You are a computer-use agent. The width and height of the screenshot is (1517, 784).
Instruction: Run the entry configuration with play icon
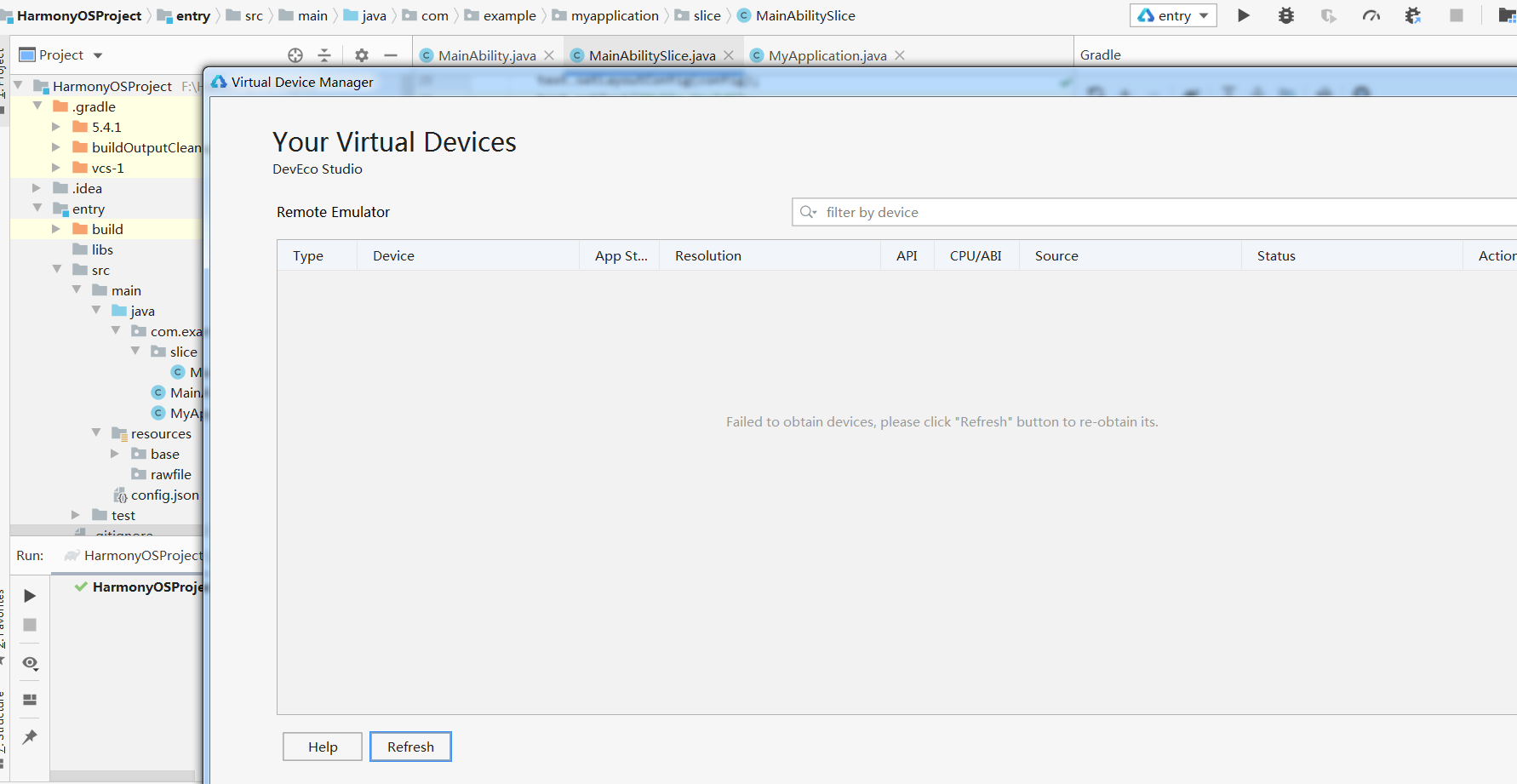[x=1243, y=15]
